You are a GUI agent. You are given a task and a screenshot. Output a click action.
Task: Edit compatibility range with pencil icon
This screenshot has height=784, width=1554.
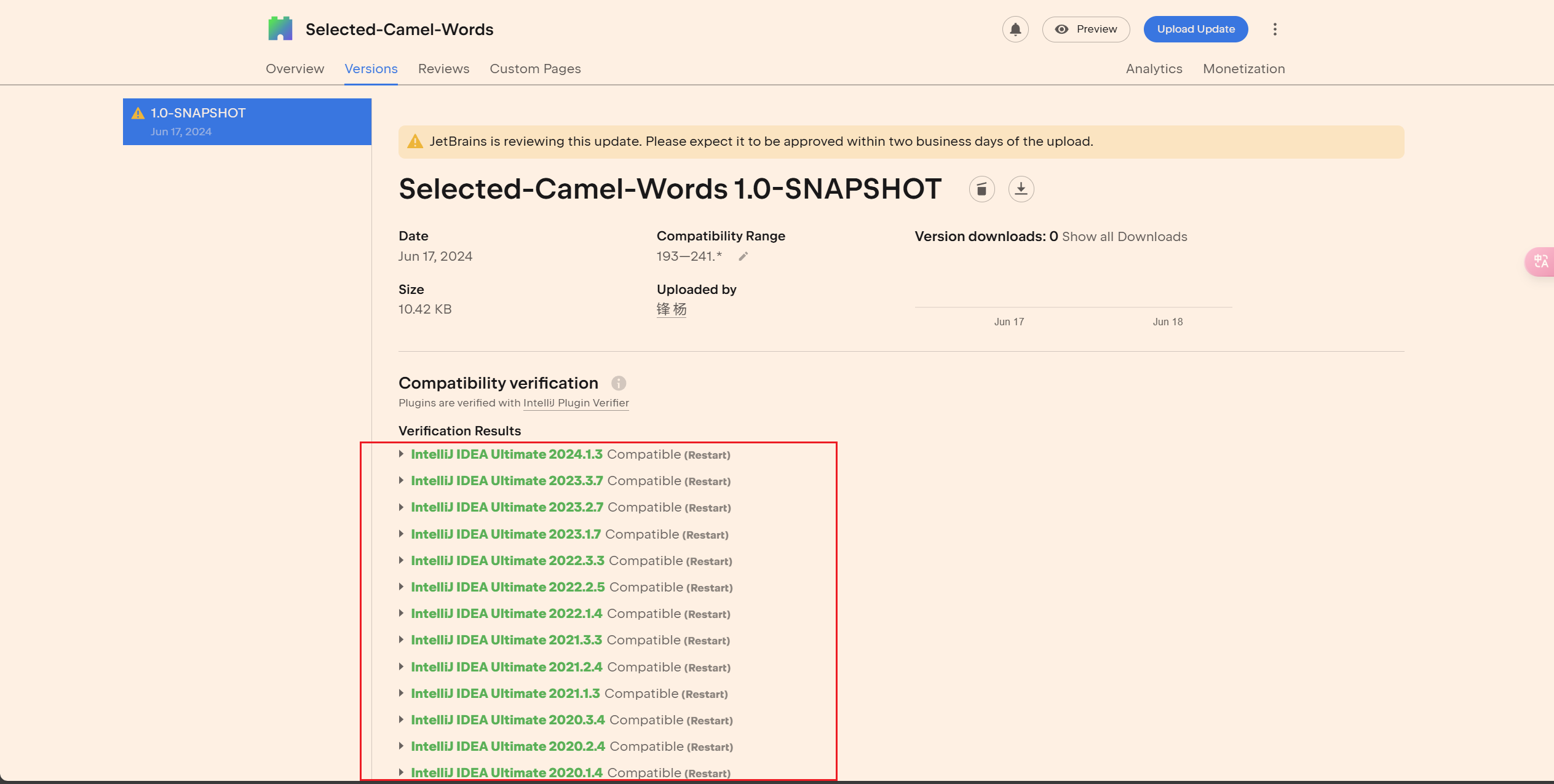coord(743,256)
